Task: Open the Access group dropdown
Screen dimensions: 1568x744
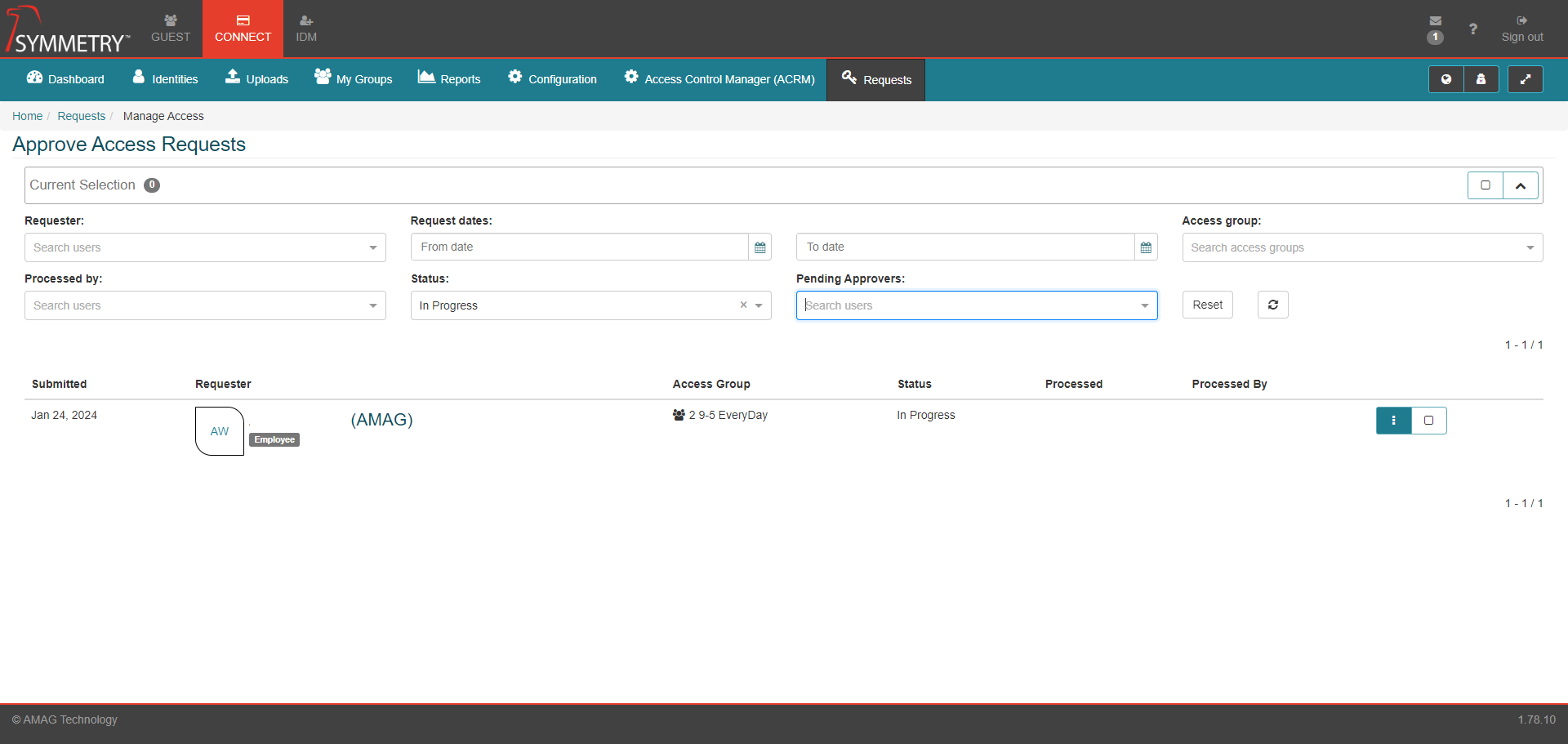Action: (x=1362, y=247)
